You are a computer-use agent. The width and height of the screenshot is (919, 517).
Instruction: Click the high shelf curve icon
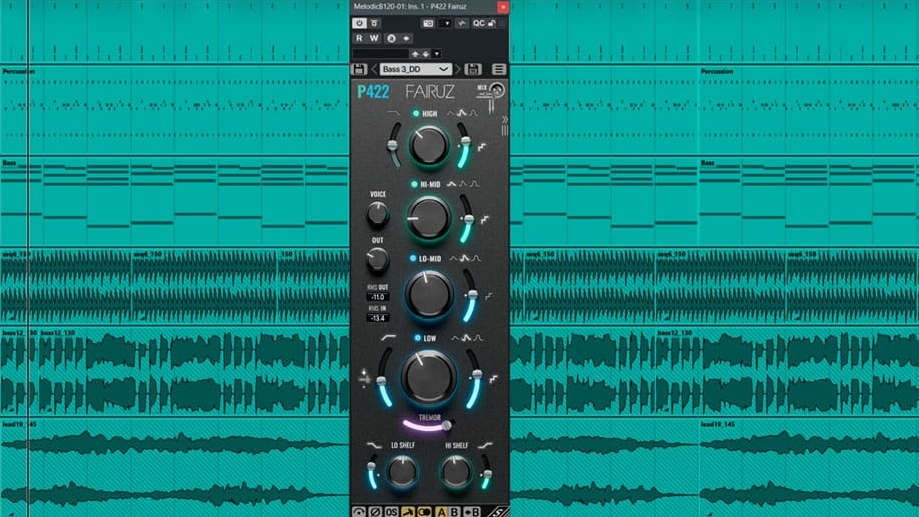[485, 445]
